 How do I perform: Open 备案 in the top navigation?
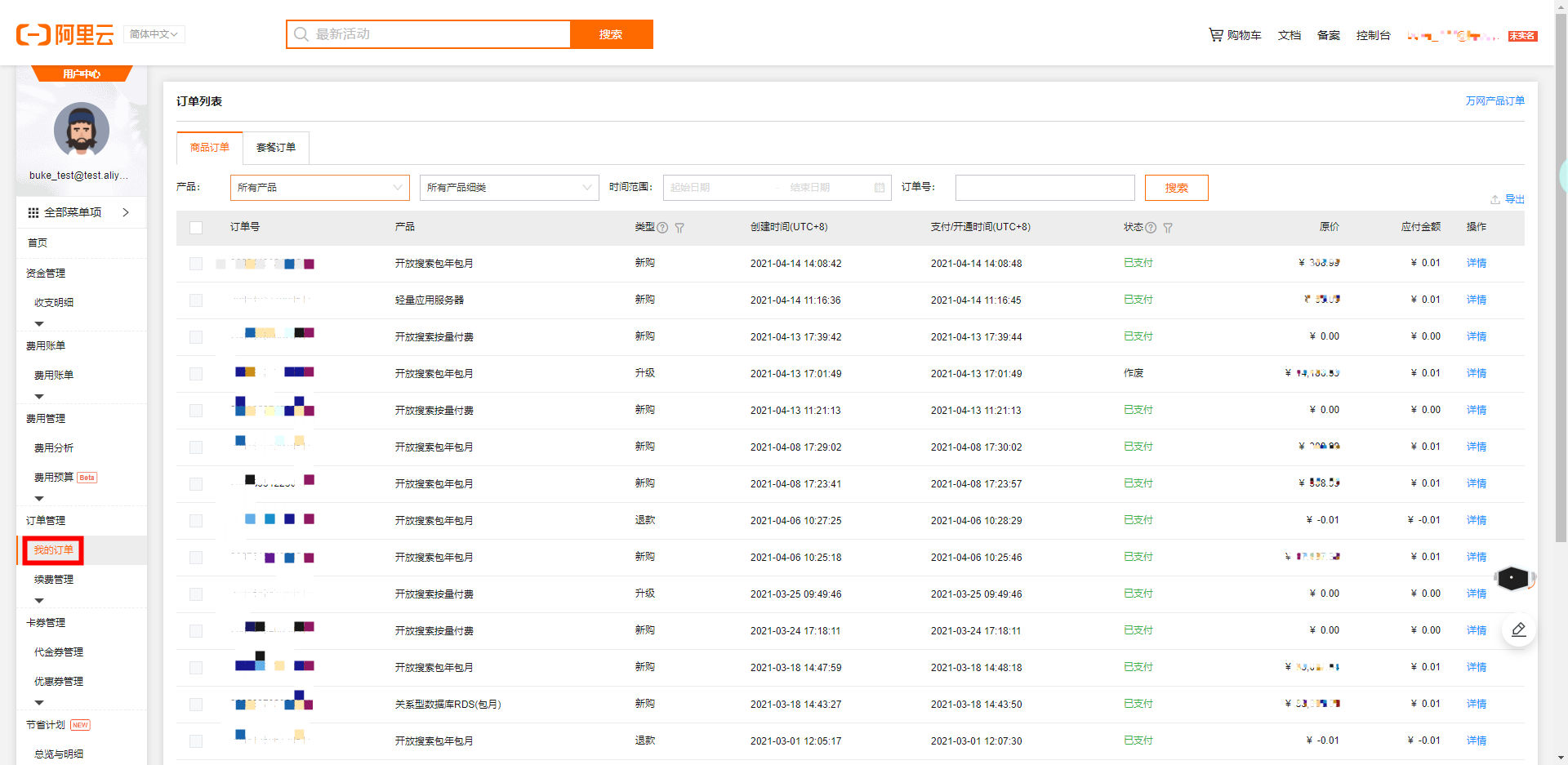1329,35
